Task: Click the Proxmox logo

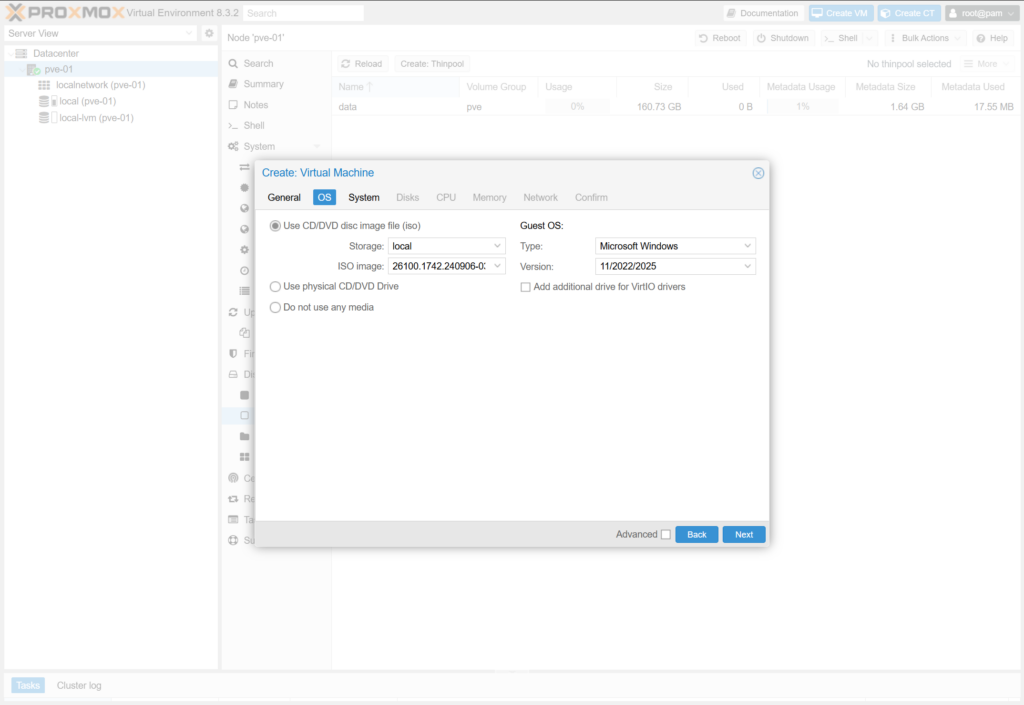Action: (x=64, y=12)
